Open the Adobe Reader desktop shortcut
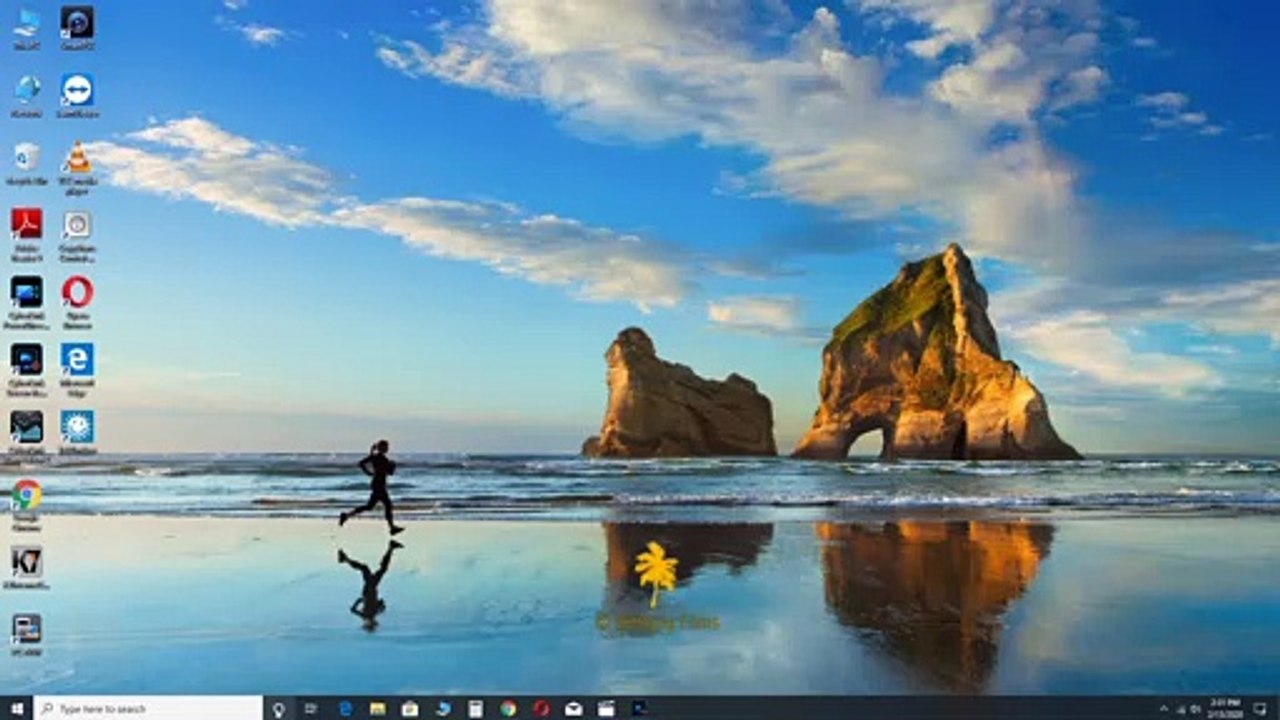The width and height of the screenshot is (1280, 720). (x=26, y=234)
